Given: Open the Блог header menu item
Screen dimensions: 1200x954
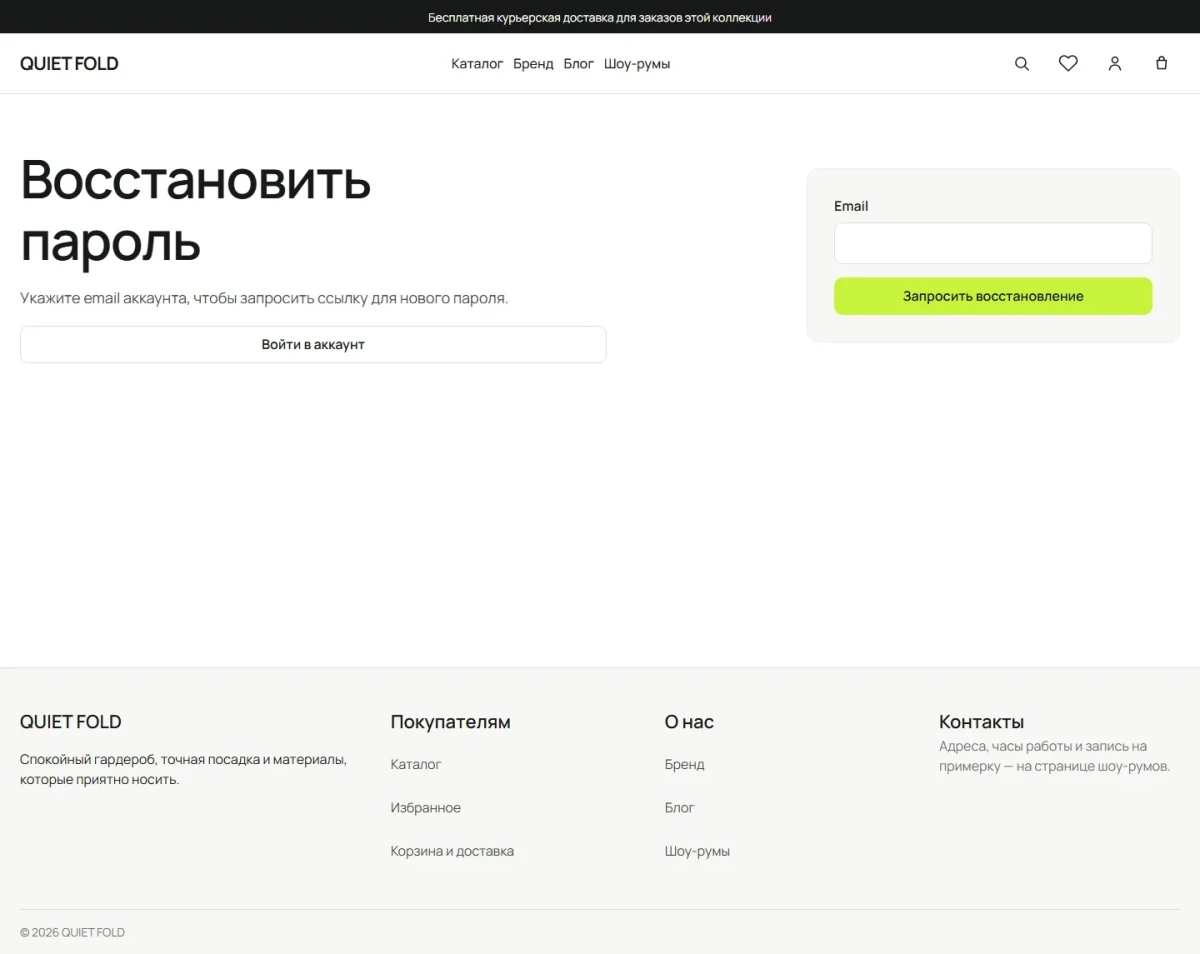Looking at the screenshot, I should click(x=579, y=63).
